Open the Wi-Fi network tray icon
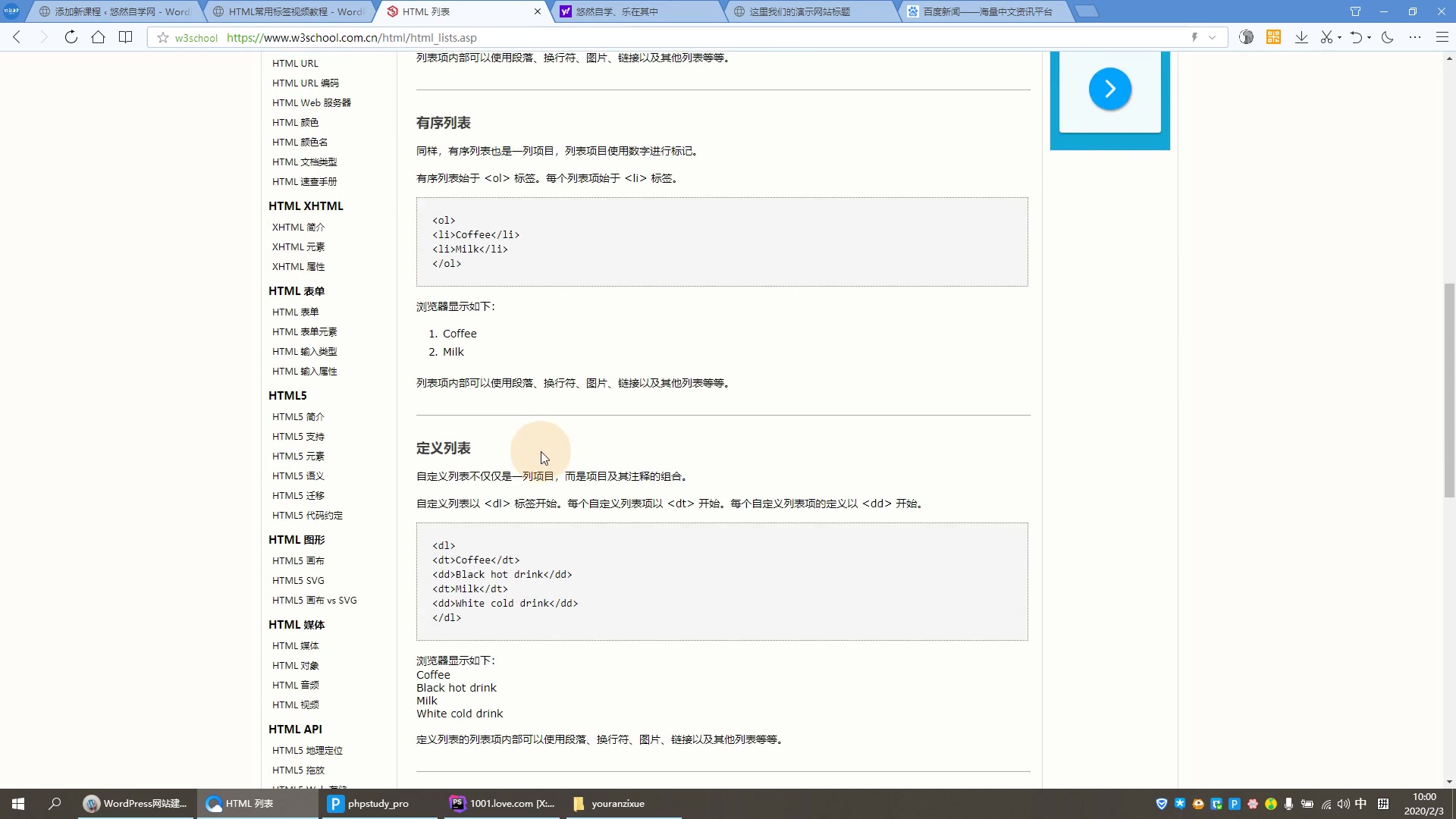Screen dimensions: 1456x819 coord(1326,804)
